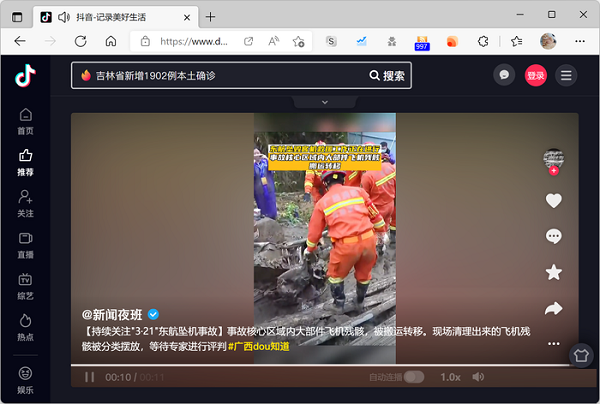Open video comments bubble icon
The width and height of the screenshot is (600, 404).
pos(553,236)
